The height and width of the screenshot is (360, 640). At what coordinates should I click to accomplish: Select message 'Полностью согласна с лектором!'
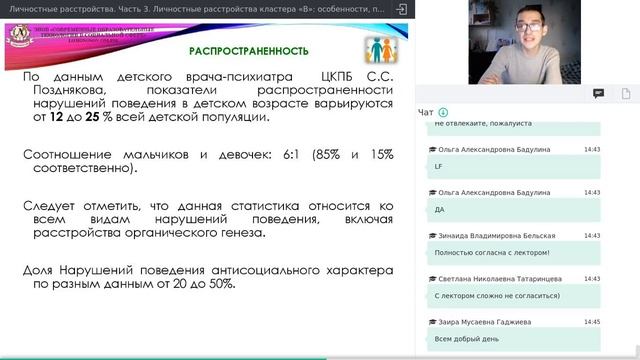[x=513, y=253]
